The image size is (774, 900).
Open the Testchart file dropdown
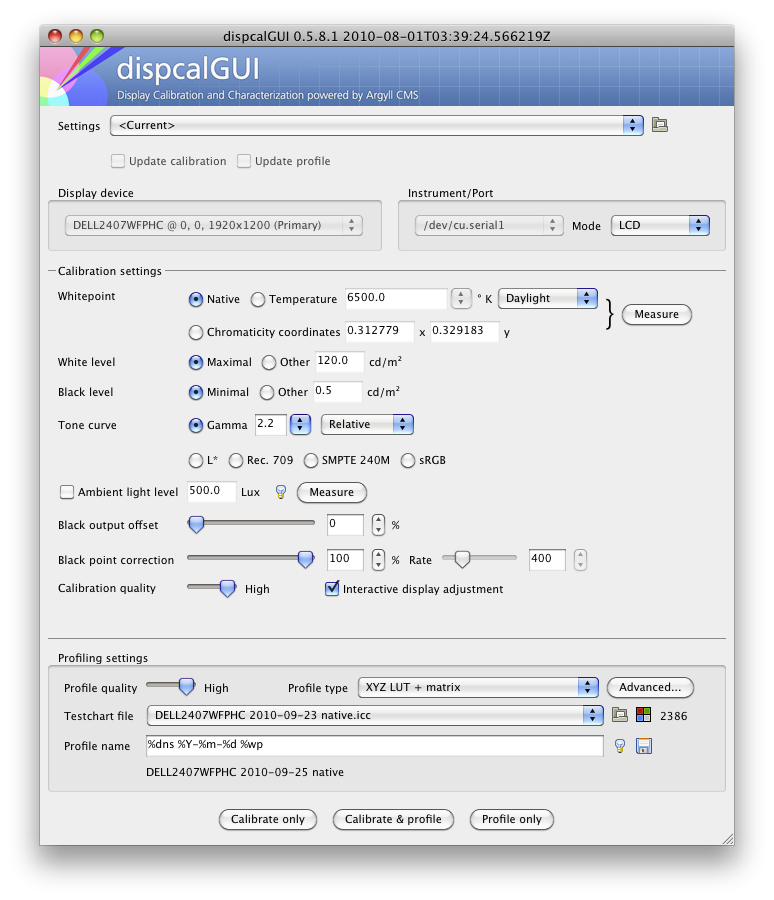click(x=375, y=715)
